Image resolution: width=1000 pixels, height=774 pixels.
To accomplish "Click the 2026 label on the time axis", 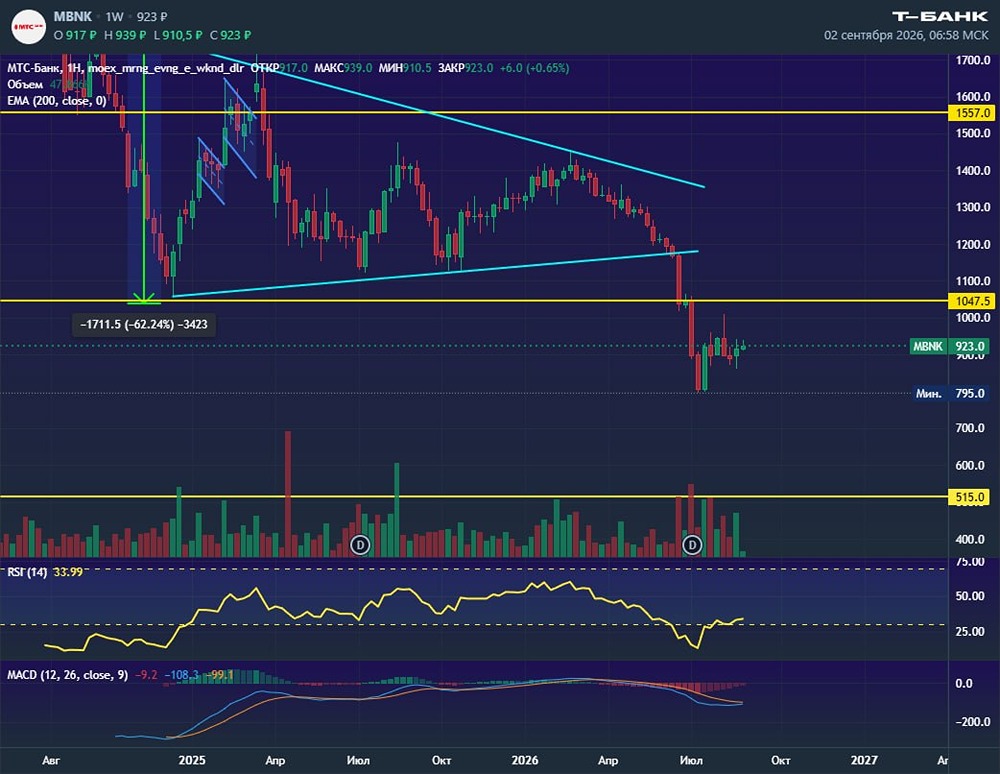I will 525,760.
